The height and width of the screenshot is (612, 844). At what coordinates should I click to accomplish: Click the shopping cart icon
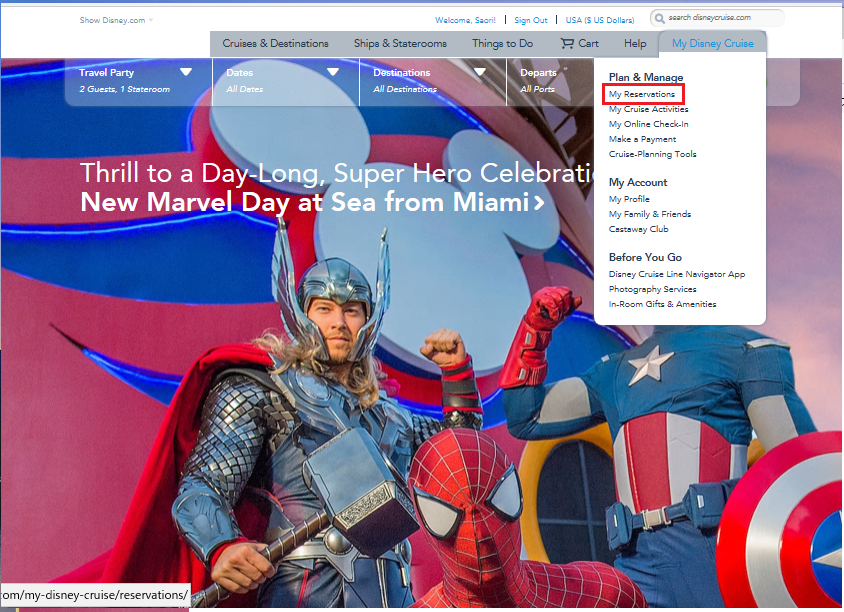point(567,43)
